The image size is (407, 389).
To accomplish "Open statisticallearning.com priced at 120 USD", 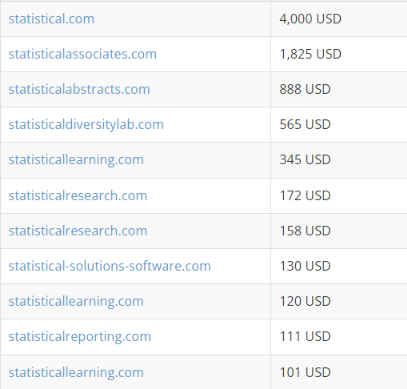I will [76, 302].
